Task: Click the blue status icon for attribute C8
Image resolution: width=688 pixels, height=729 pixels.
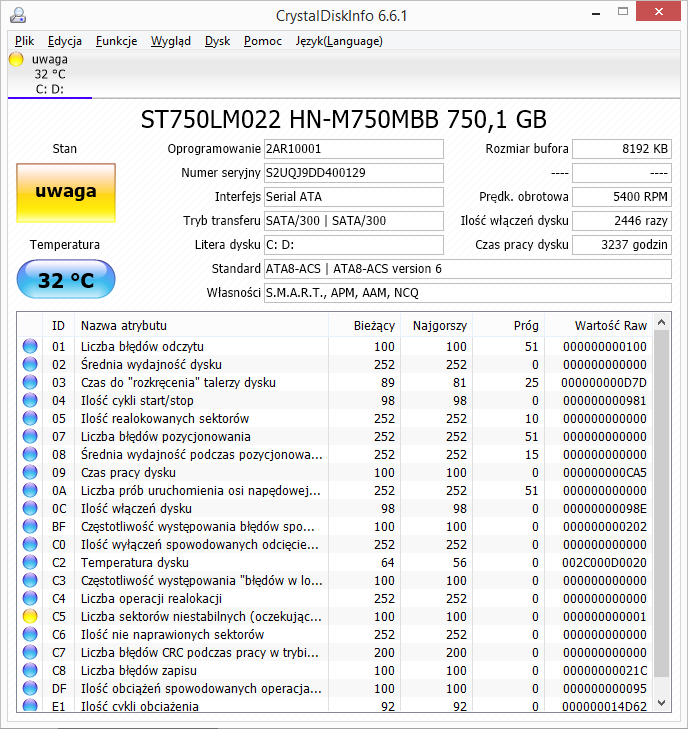Action: tap(30, 670)
